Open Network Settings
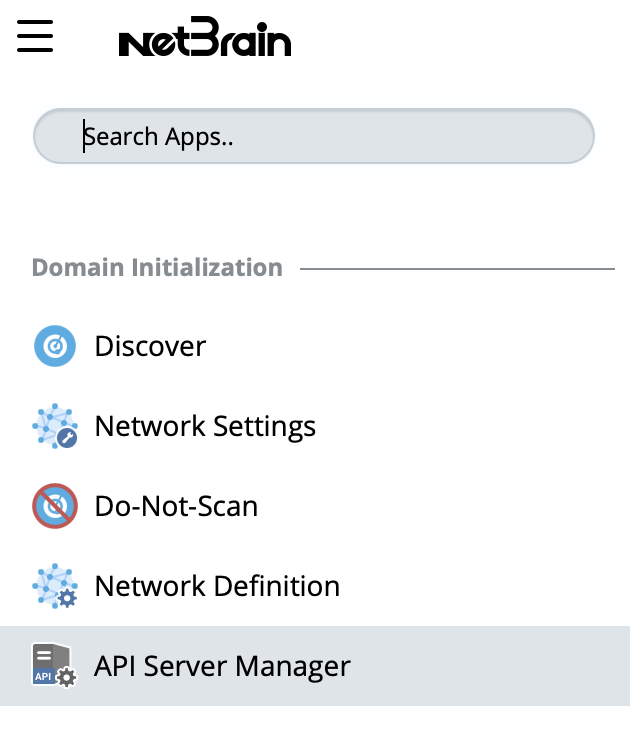The height and width of the screenshot is (732, 630). coord(205,427)
